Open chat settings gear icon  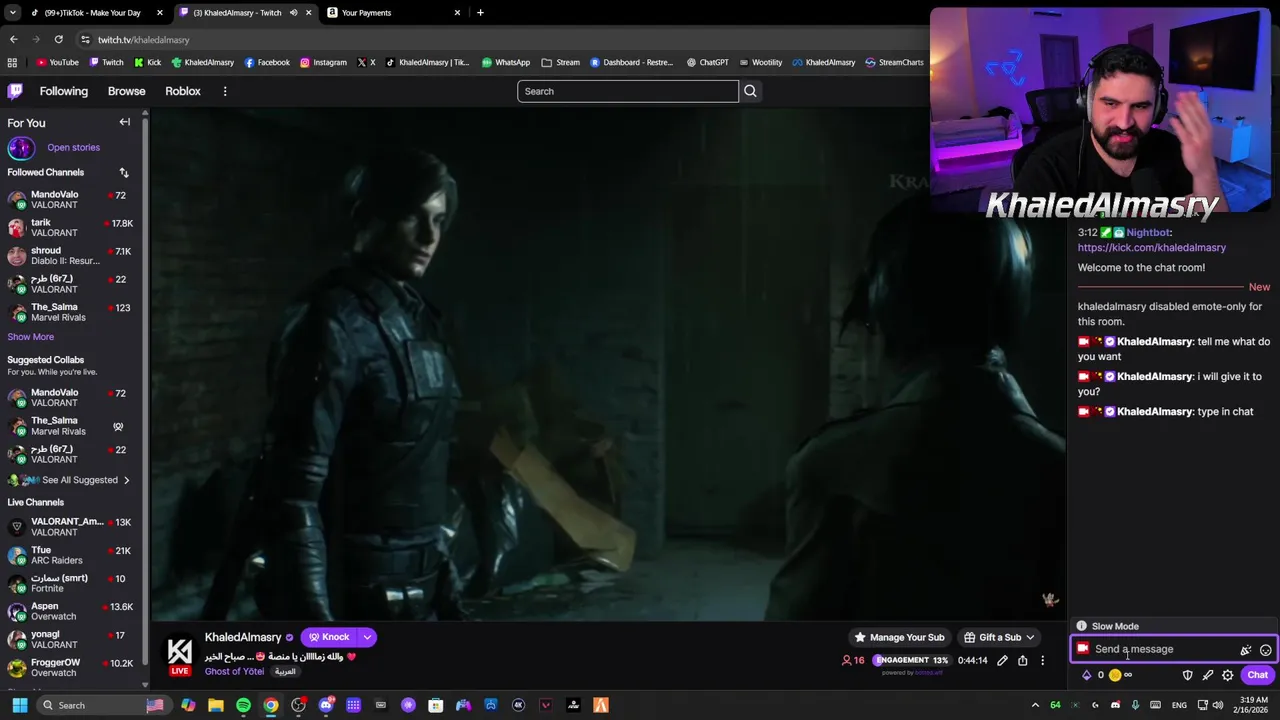pos(1227,675)
